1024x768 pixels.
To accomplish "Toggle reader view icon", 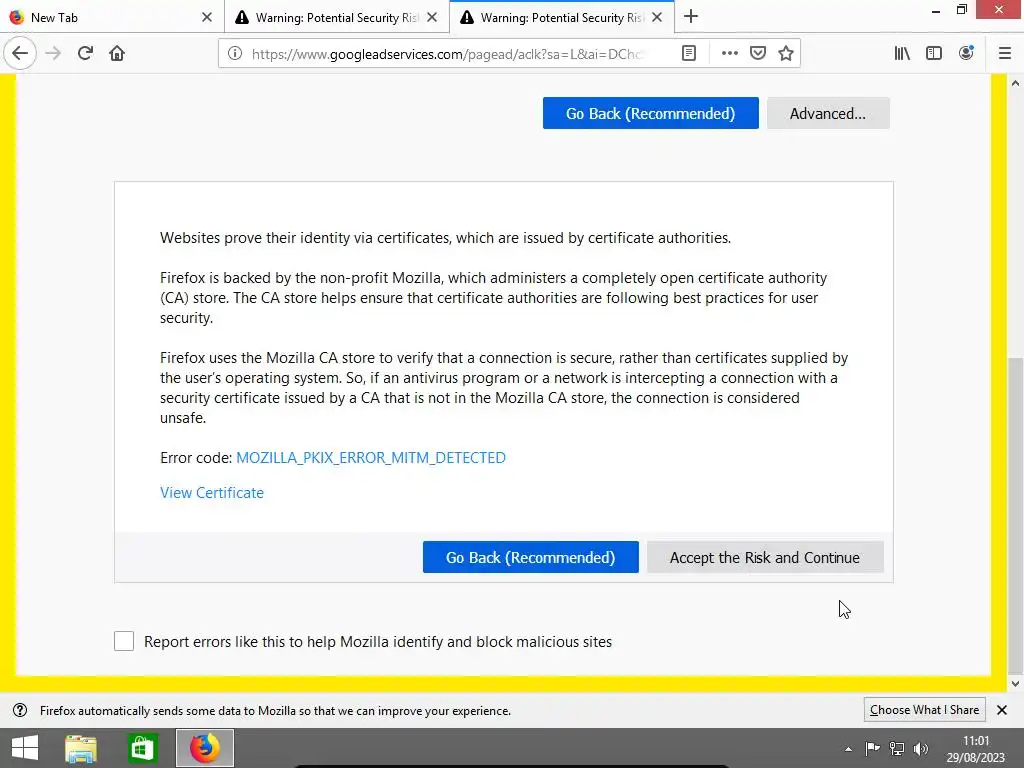I will pos(689,54).
